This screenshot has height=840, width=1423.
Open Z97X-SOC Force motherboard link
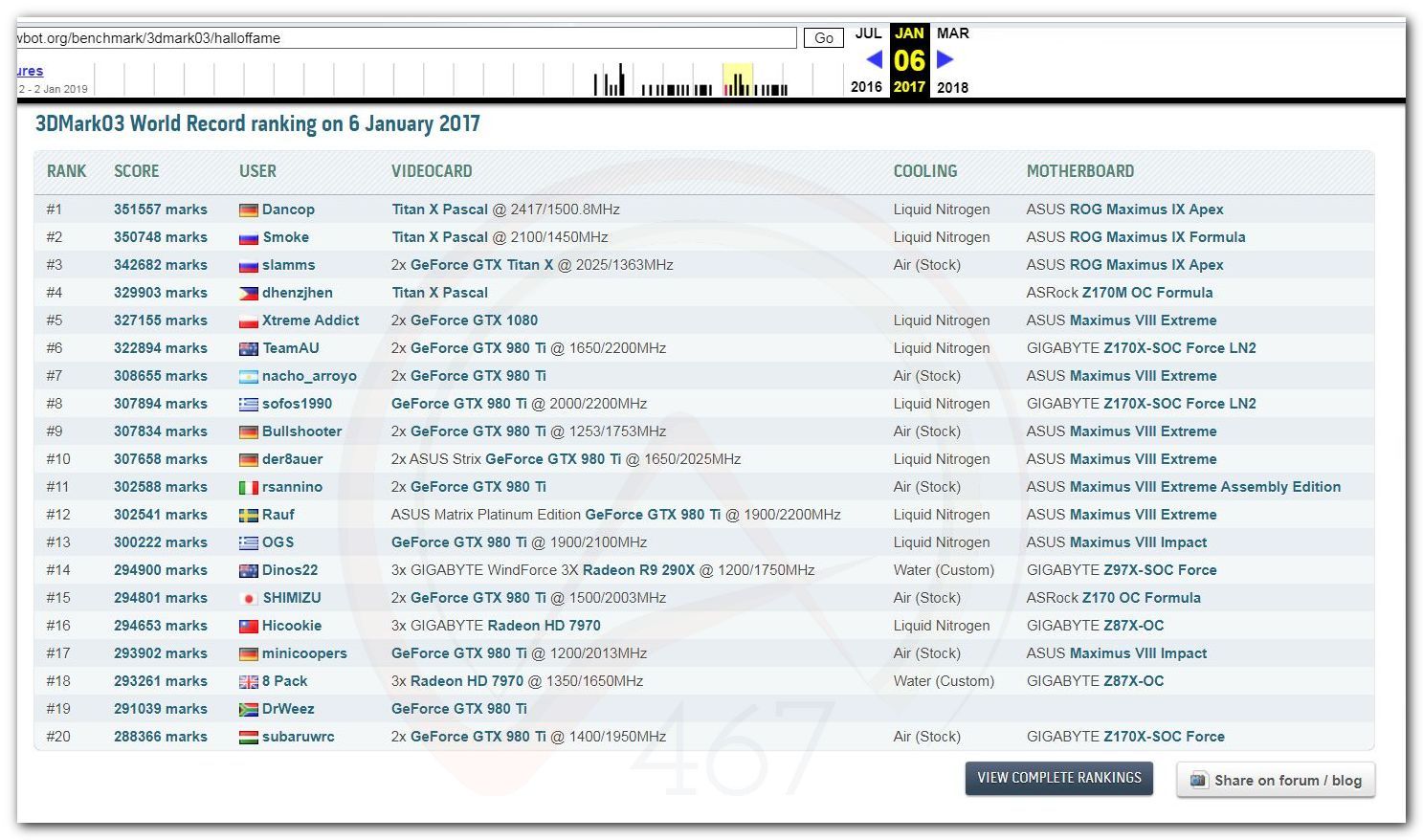tap(1160, 570)
